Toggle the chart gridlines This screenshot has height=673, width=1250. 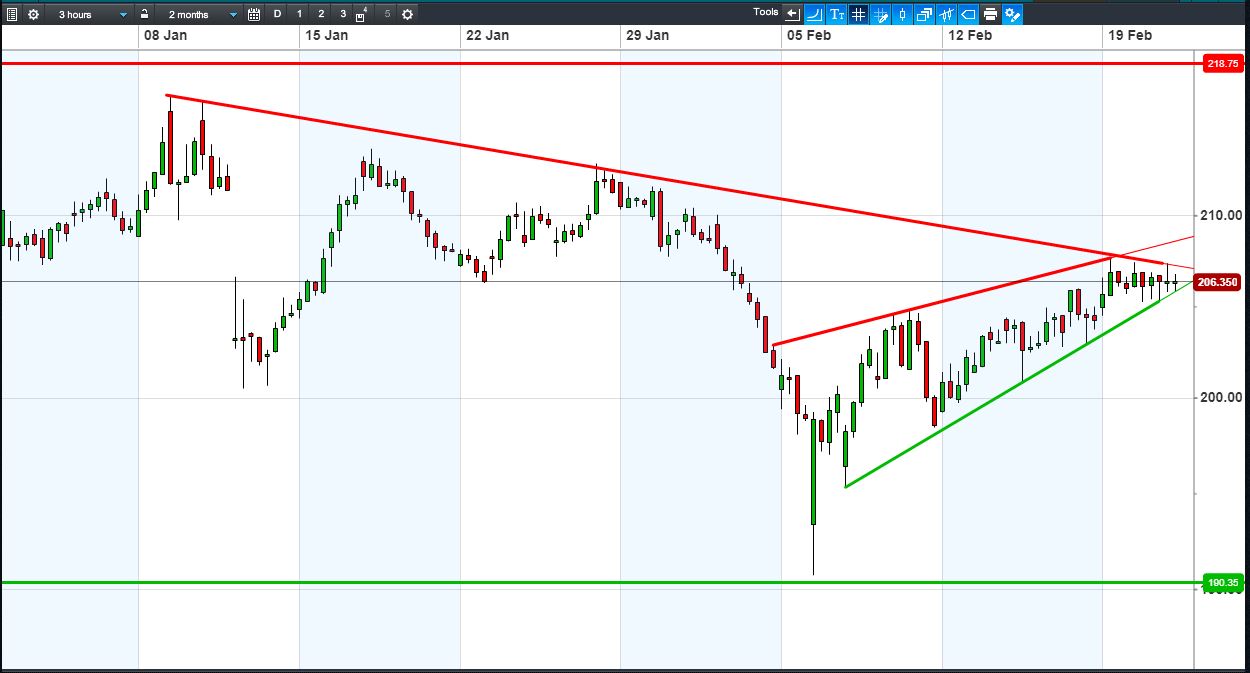coord(859,14)
